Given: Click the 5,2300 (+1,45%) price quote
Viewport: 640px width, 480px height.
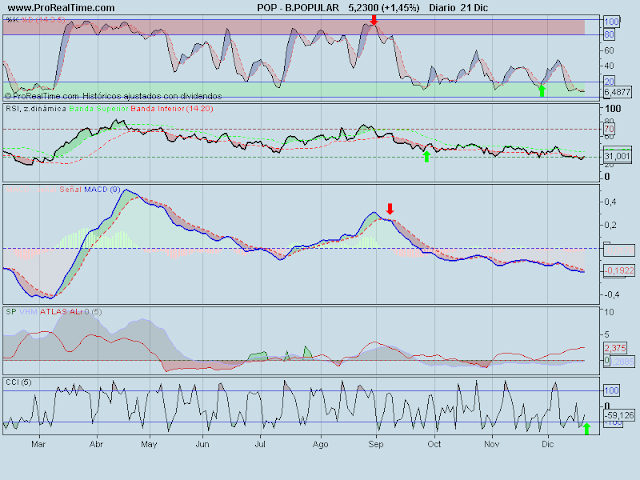Looking at the screenshot, I should [x=384, y=8].
